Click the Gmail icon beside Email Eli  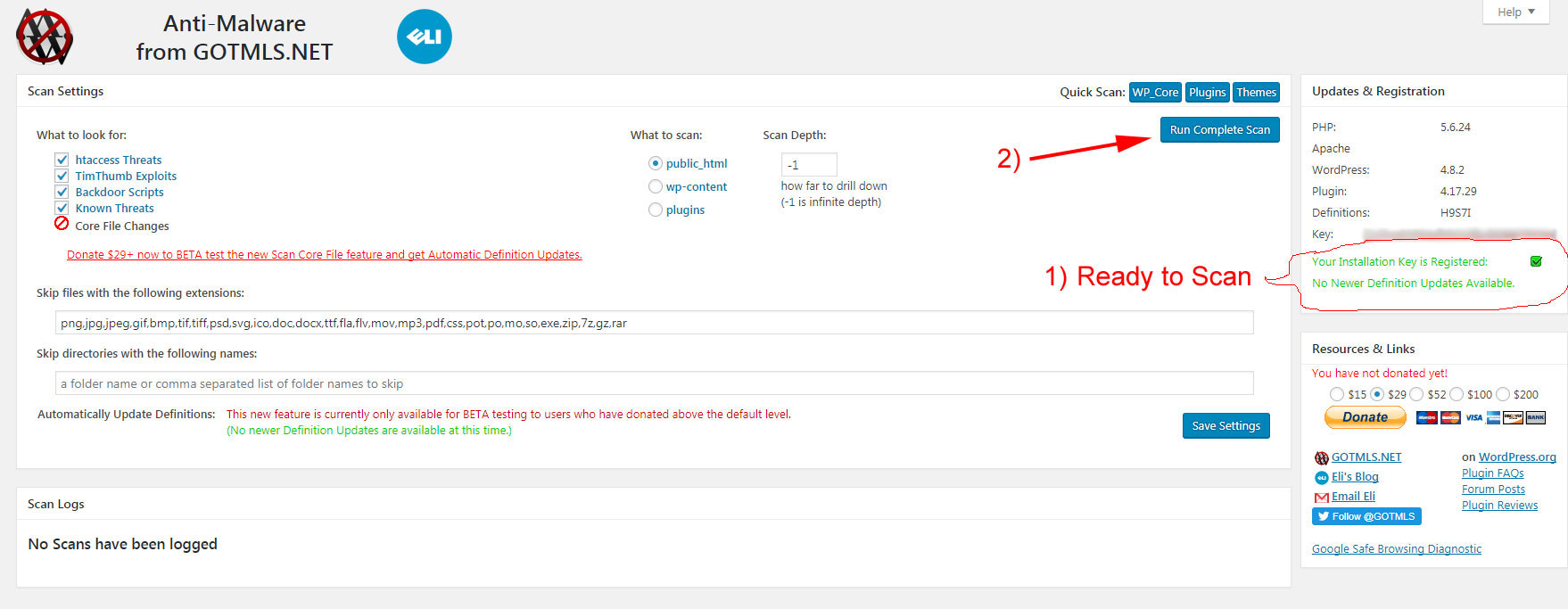[1322, 497]
